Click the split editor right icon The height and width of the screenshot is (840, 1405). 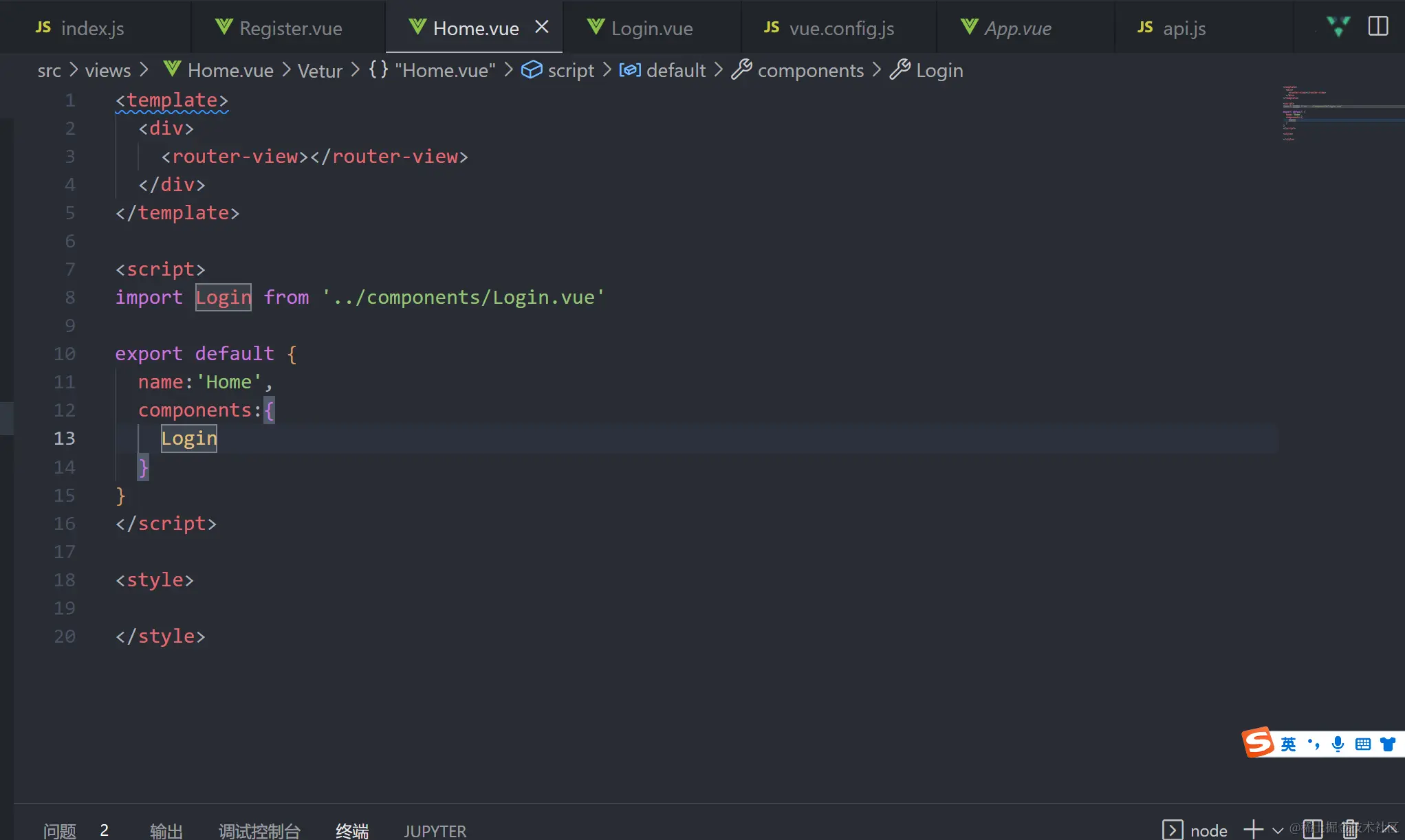[1377, 27]
